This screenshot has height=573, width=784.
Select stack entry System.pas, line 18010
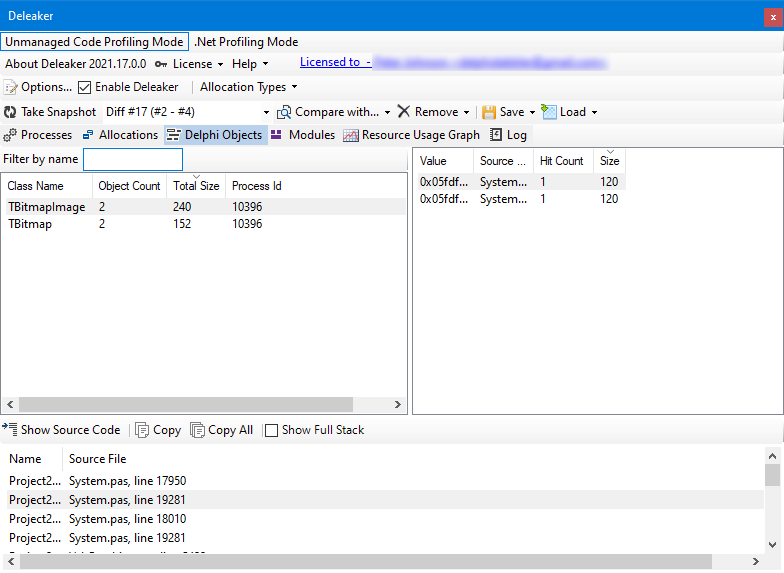coord(385,519)
